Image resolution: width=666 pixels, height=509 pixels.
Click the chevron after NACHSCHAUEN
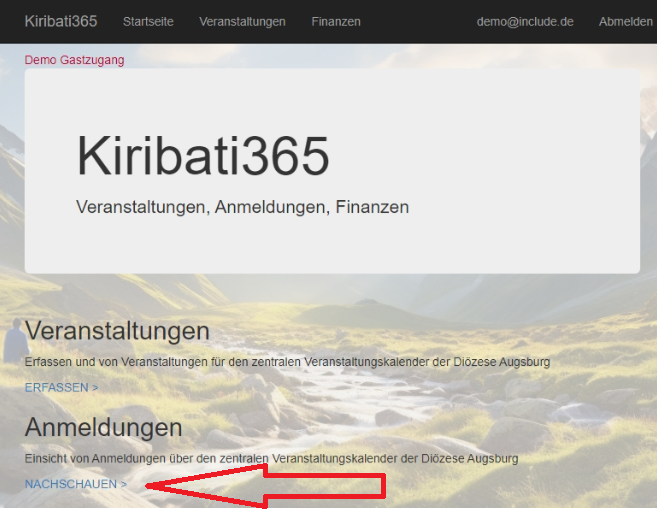coord(123,484)
